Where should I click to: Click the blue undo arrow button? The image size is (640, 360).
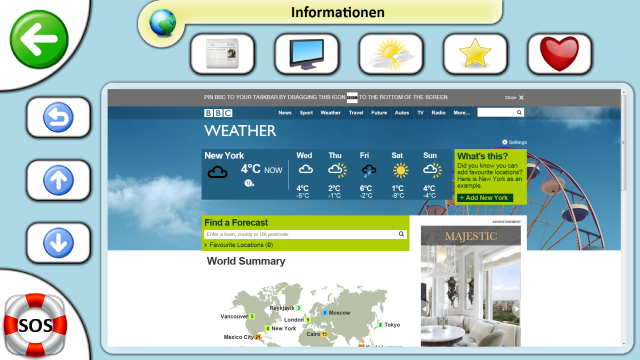pyautogui.click(x=58, y=117)
